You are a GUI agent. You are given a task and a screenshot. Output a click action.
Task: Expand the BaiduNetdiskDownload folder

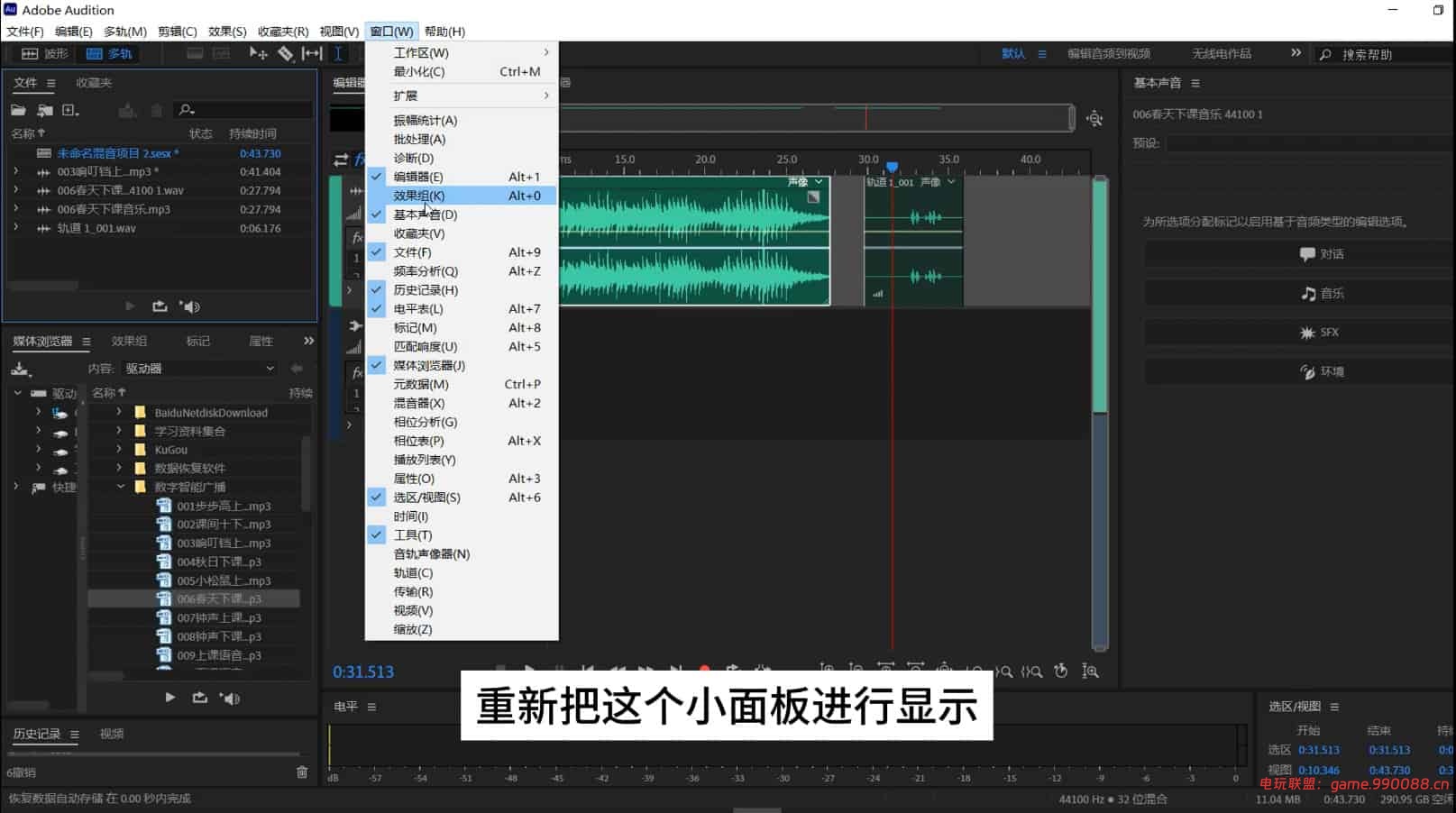(x=118, y=412)
